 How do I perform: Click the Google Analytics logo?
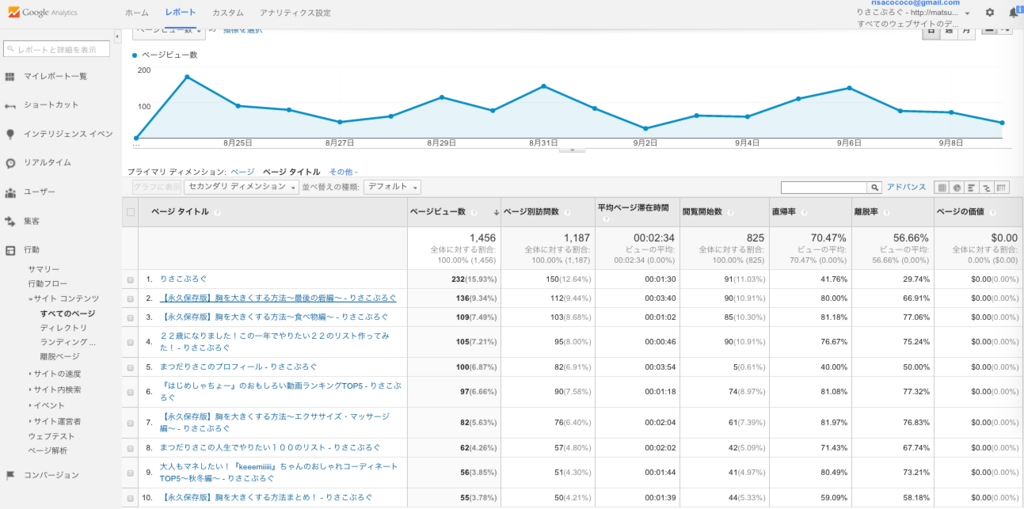(x=42, y=12)
